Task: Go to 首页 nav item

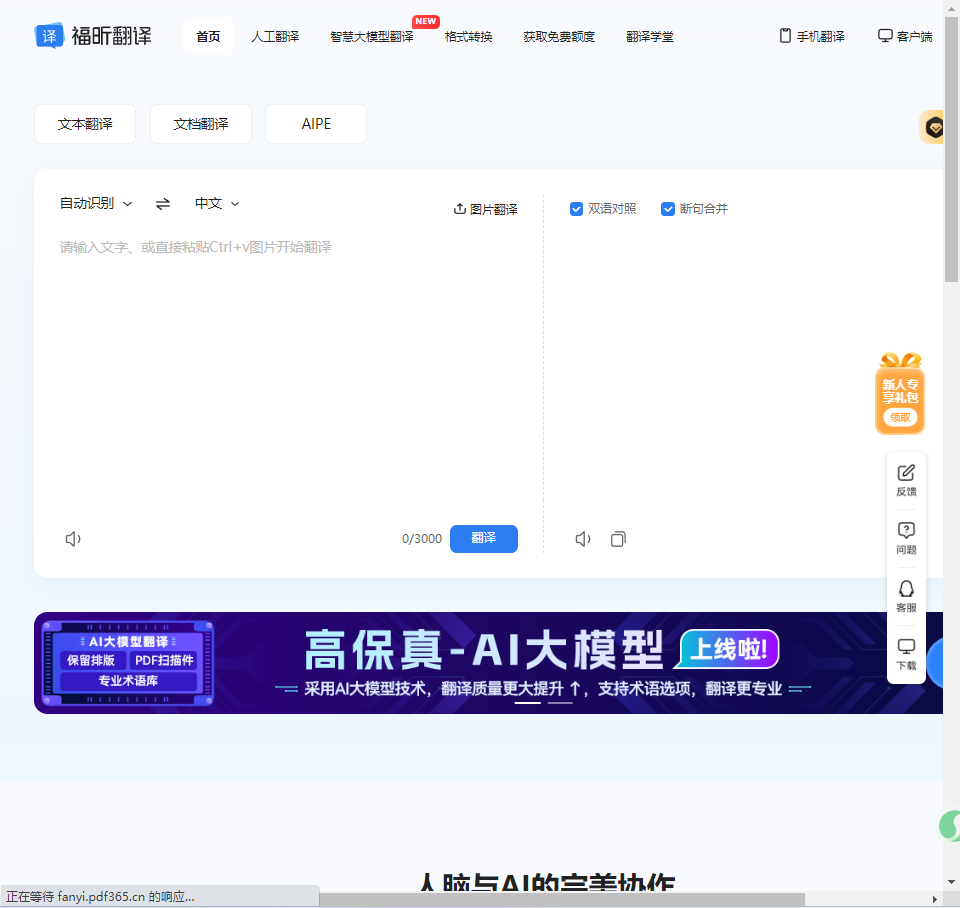Action: click(208, 36)
